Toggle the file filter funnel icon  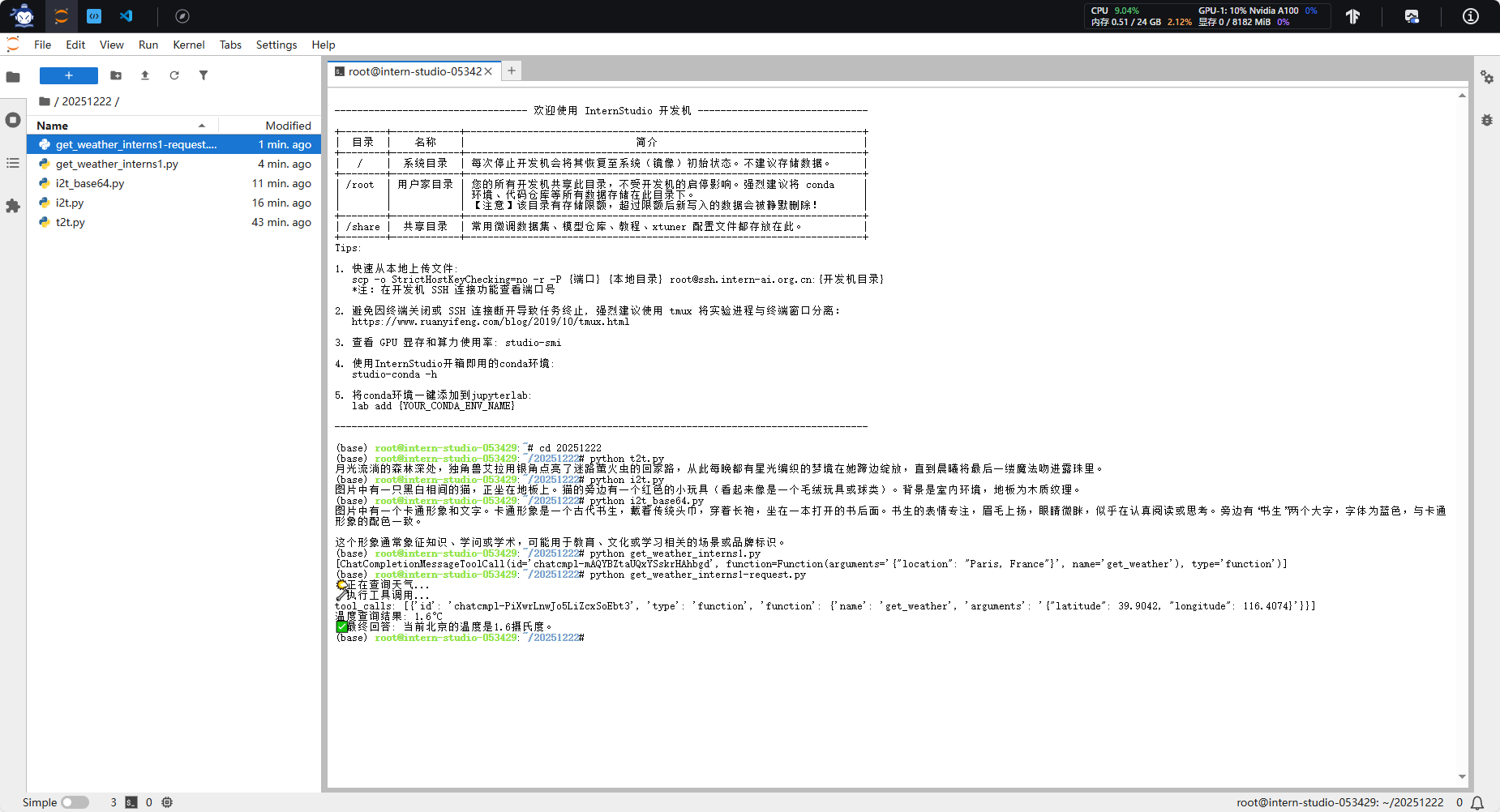[x=204, y=75]
